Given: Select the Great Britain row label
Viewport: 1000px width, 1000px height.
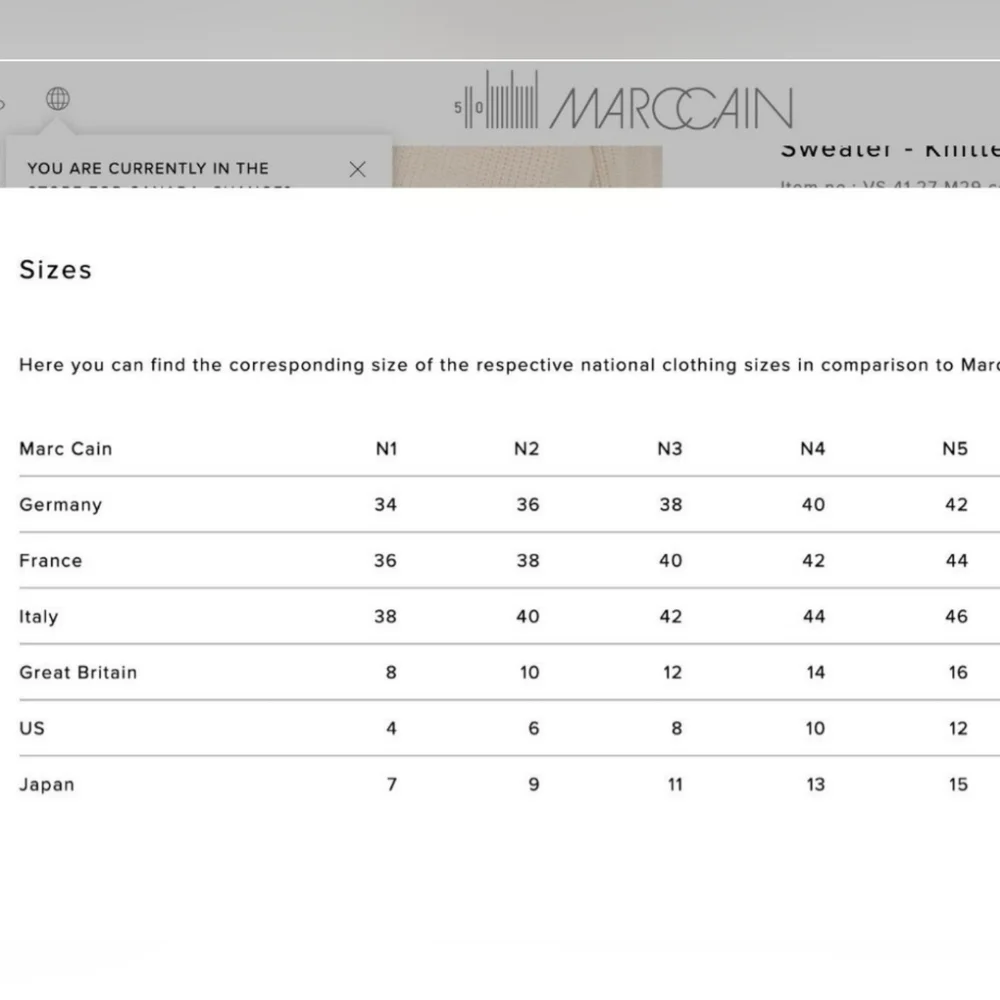Looking at the screenshot, I should (x=78, y=673).
